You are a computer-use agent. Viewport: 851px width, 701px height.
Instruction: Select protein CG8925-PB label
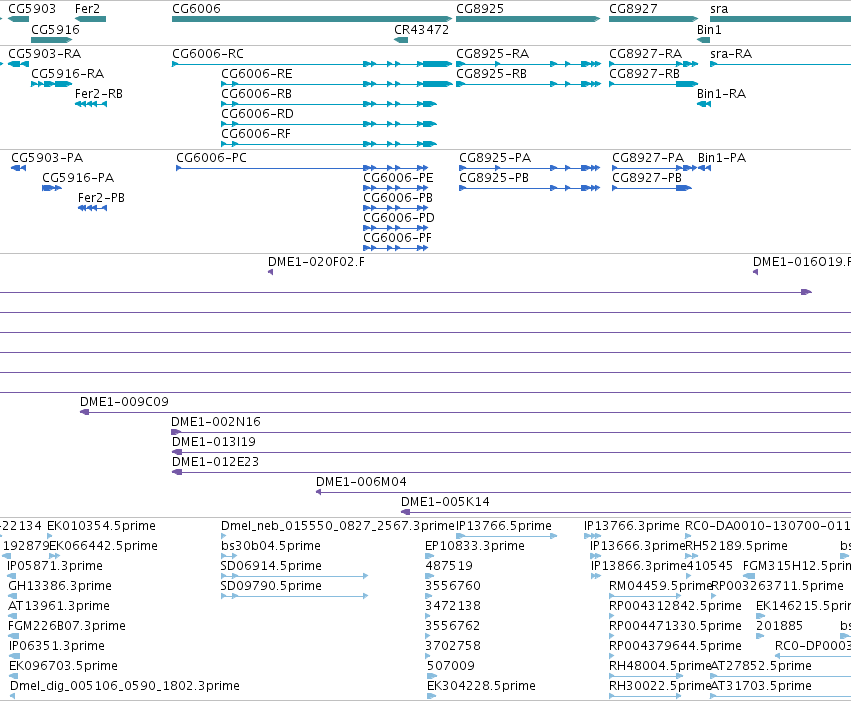point(494,178)
